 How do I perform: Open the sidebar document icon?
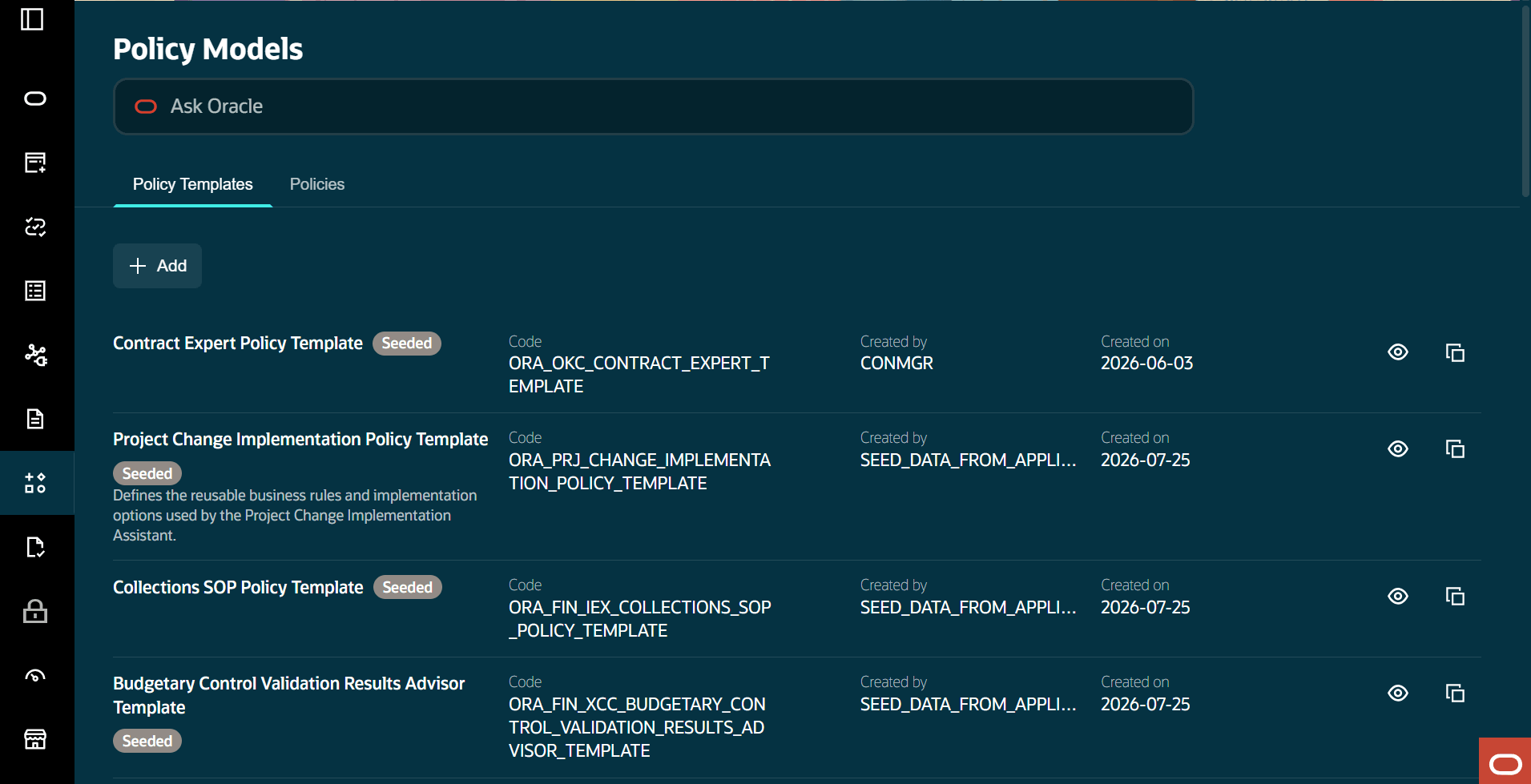[x=35, y=419]
